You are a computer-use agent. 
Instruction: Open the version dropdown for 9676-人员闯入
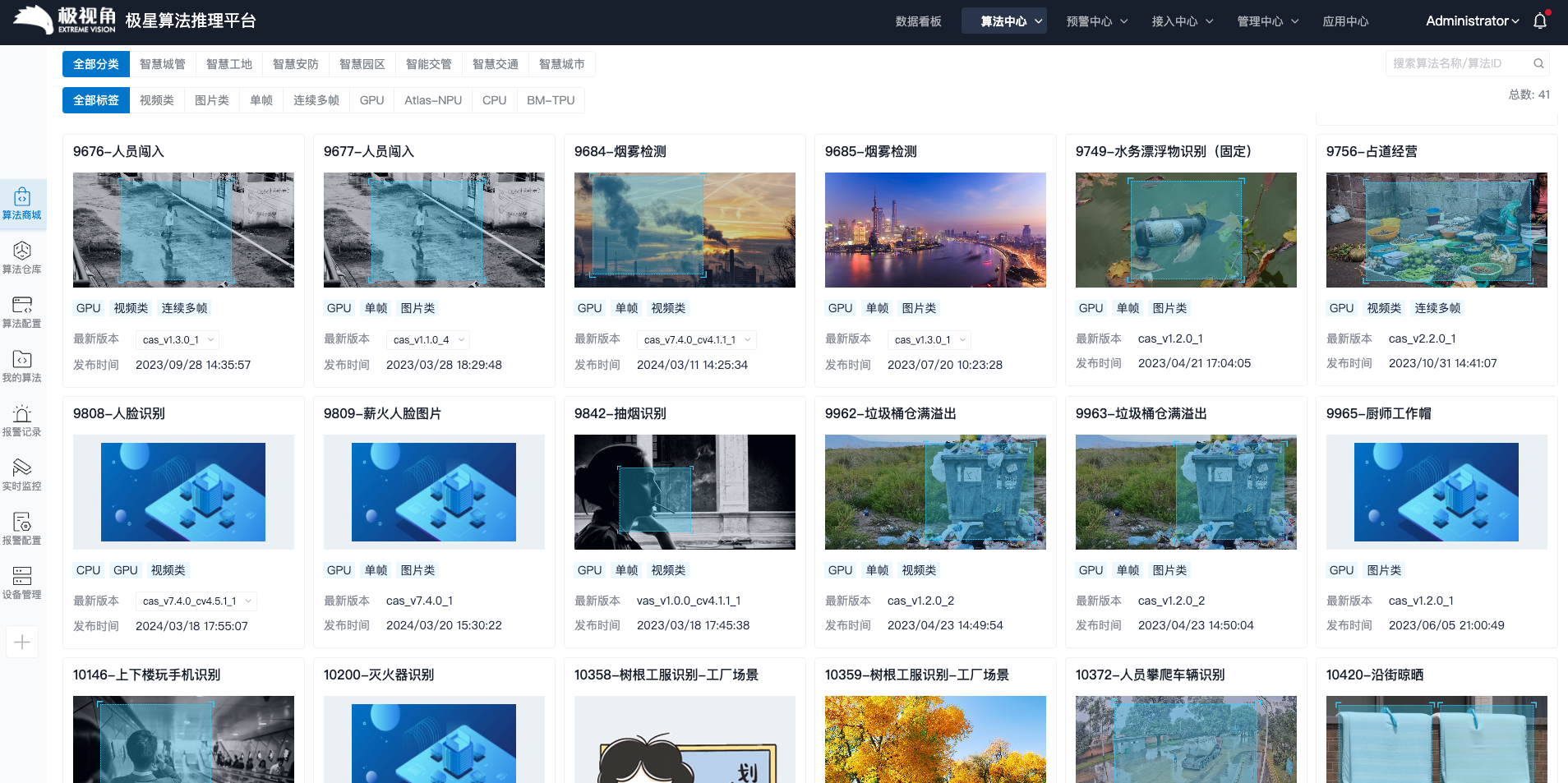point(177,339)
